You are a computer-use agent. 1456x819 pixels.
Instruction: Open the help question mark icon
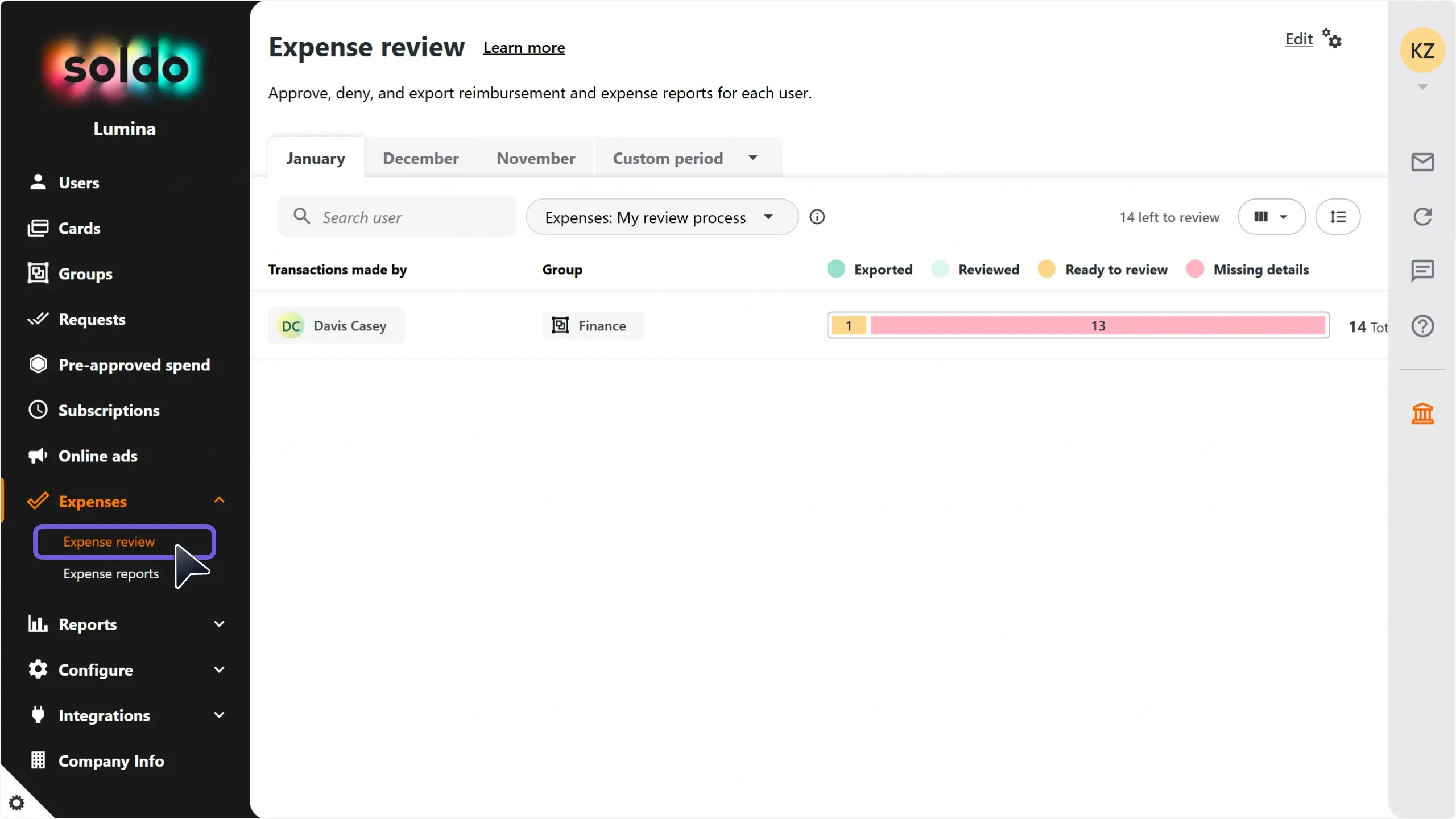click(1422, 326)
